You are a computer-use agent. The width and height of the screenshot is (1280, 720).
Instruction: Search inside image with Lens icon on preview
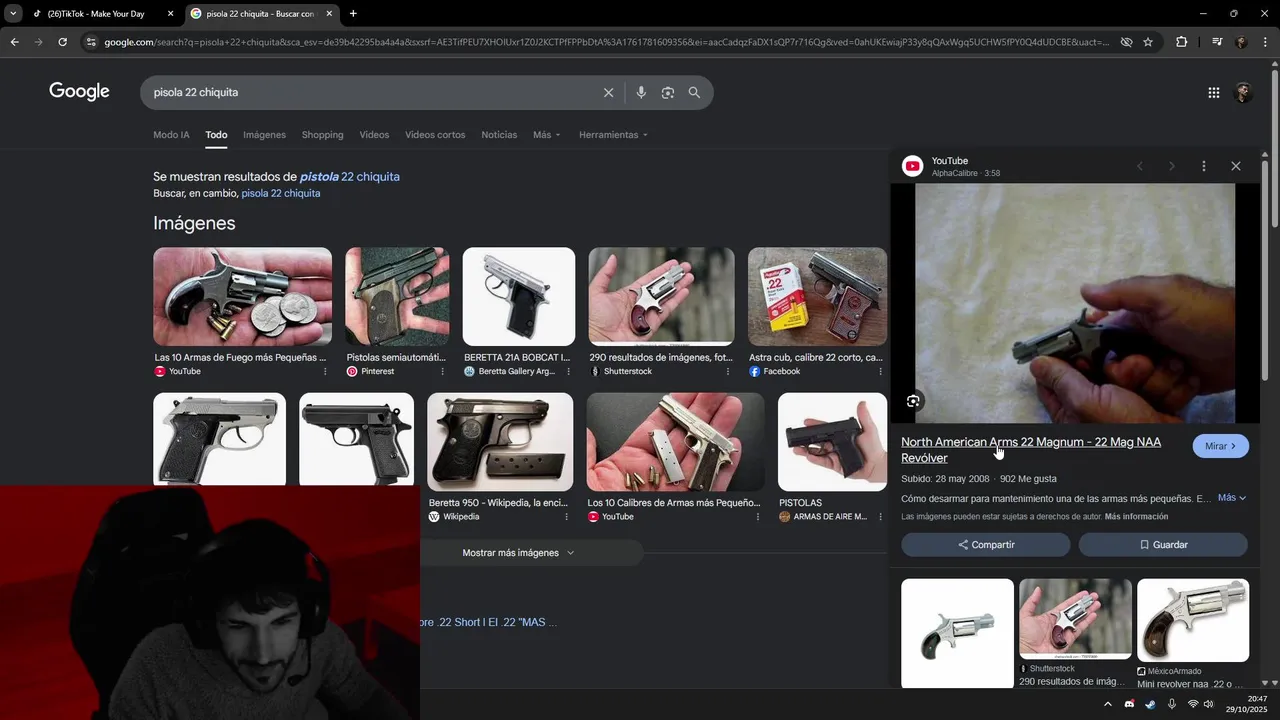[913, 401]
